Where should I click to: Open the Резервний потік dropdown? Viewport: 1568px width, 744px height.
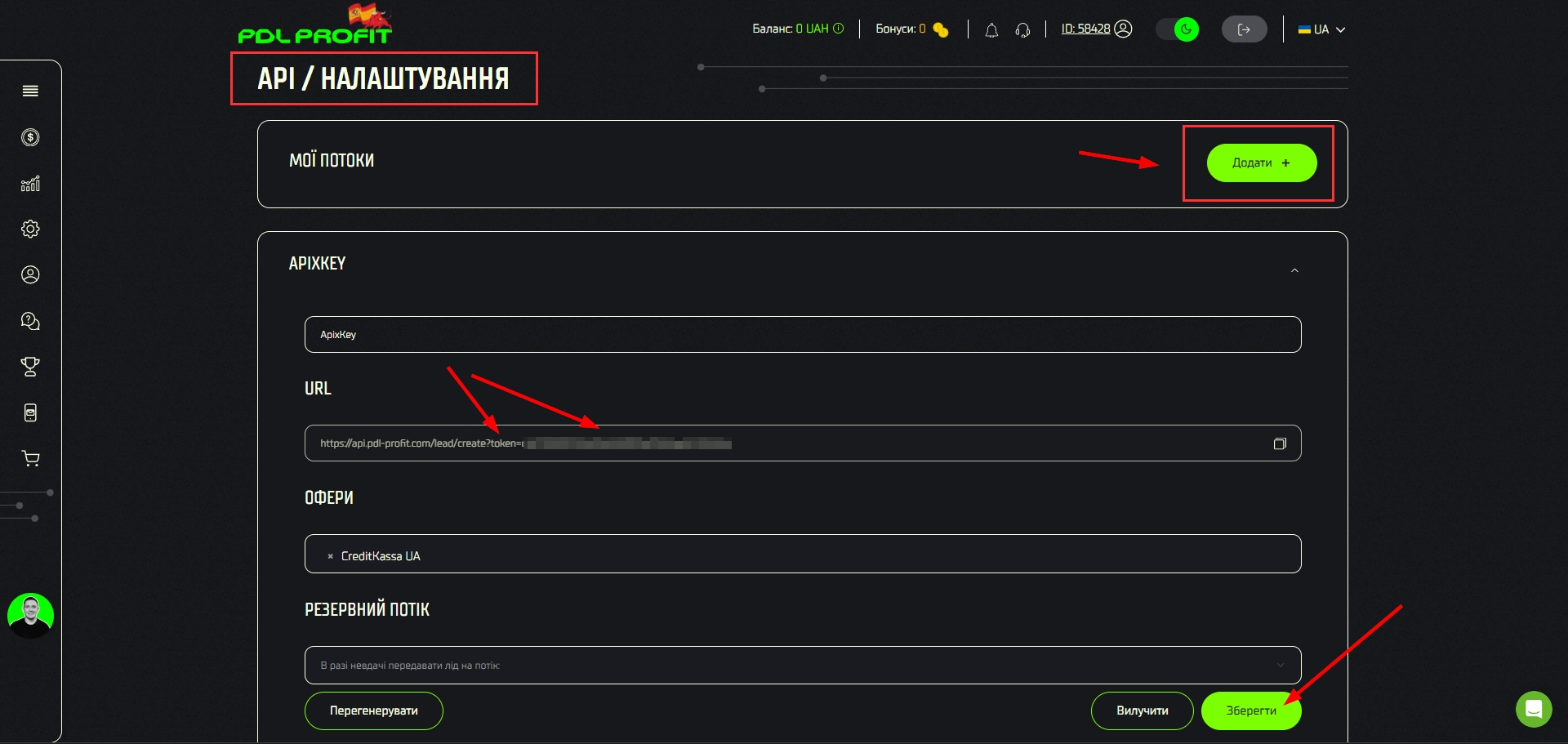coord(803,666)
